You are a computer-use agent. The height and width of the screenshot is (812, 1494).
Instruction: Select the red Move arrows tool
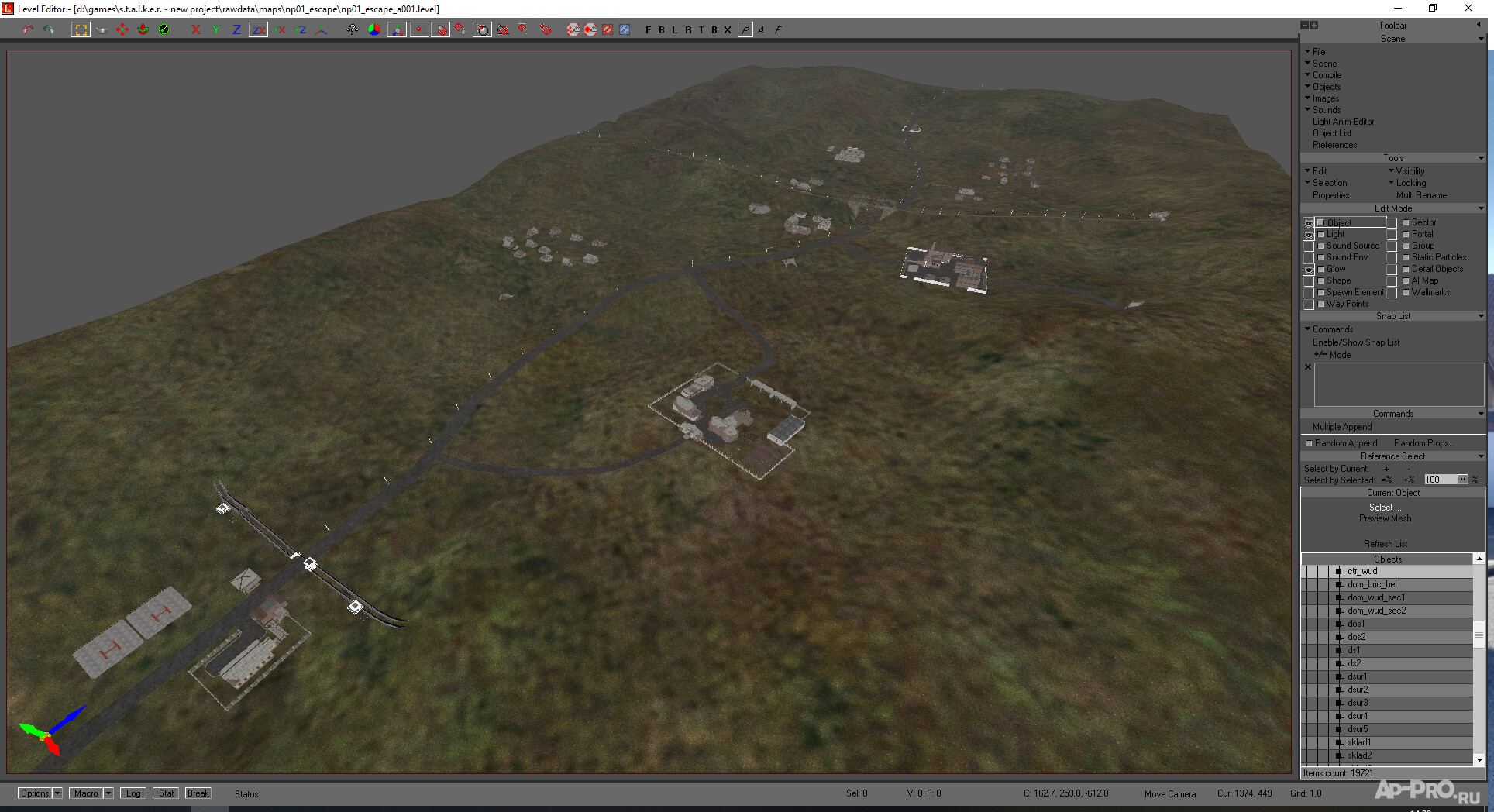point(122,29)
